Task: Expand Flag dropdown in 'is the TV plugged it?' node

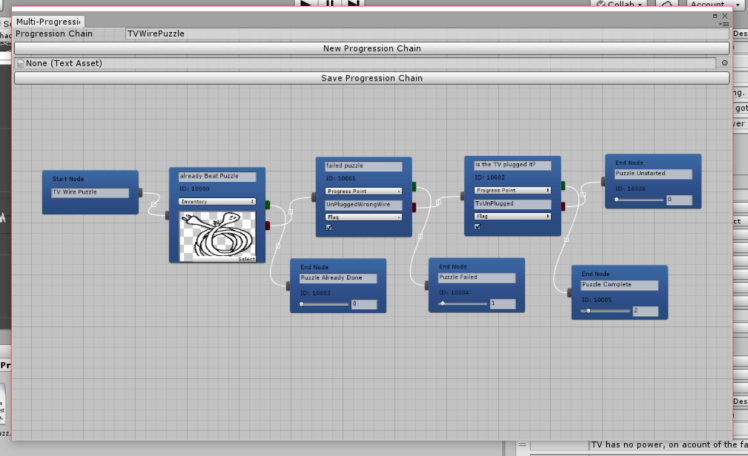Action: tap(512, 216)
